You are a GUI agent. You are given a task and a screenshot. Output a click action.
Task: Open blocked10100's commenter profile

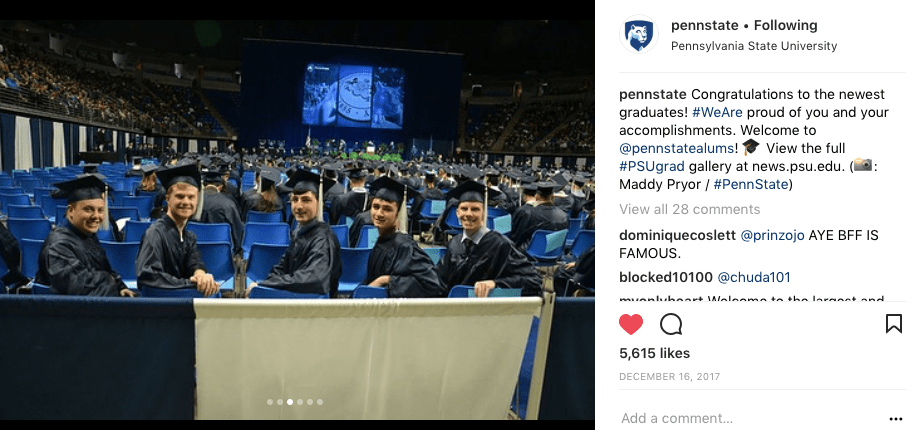665,277
